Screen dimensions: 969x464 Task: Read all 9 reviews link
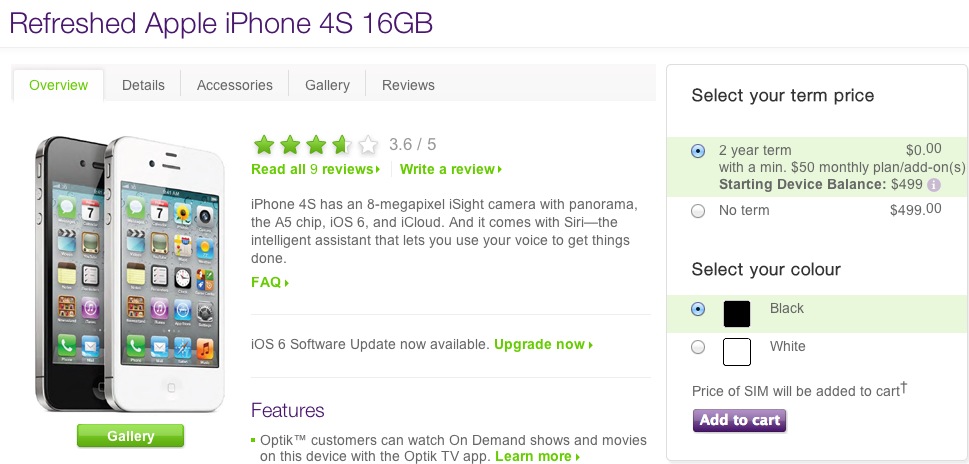pos(316,169)
